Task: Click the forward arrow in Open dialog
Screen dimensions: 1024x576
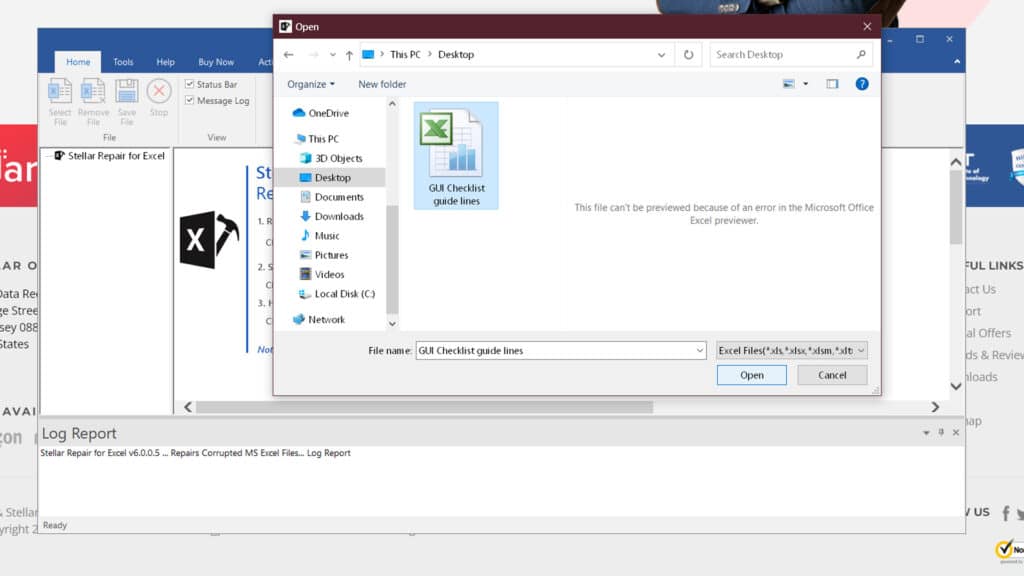Action: (x=313, y=55)
